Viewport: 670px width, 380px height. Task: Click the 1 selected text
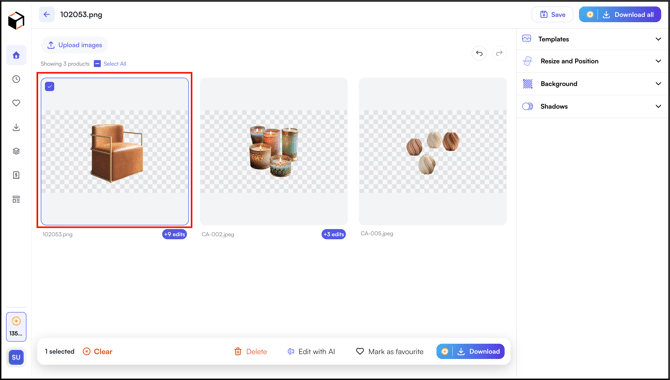59,351
